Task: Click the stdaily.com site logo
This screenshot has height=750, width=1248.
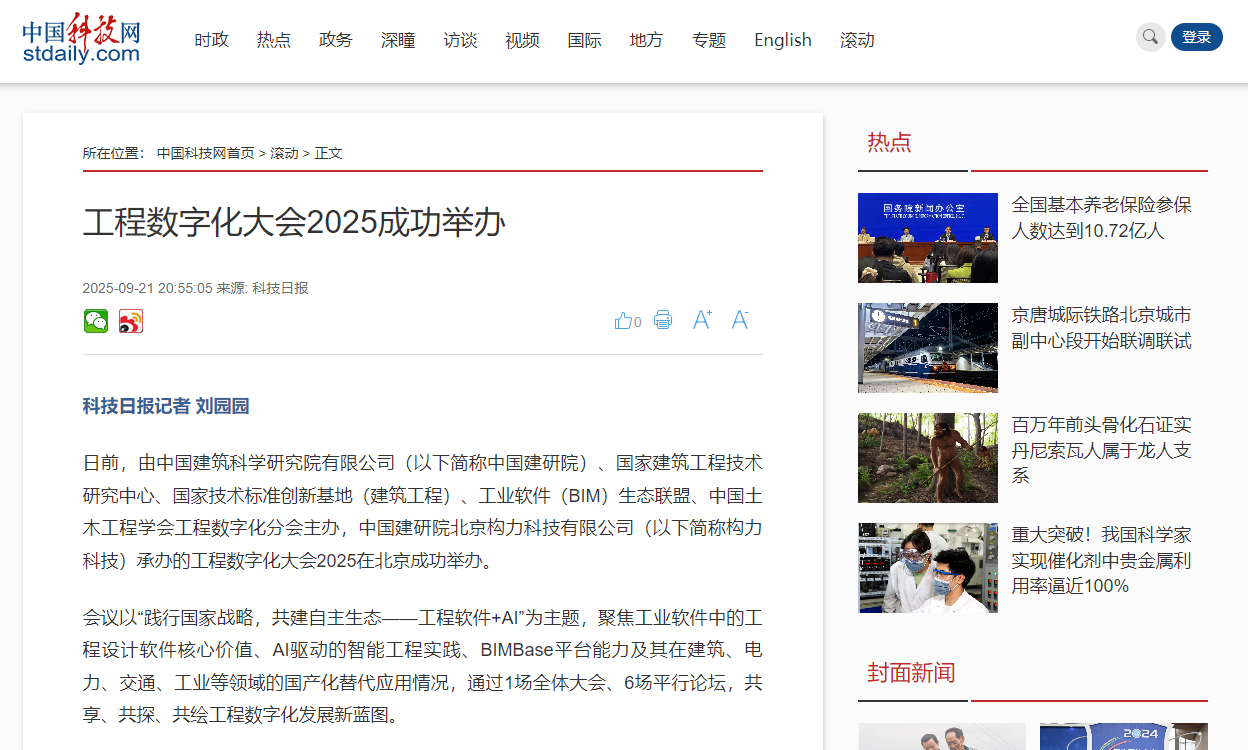Action: click(x=81, y=40)
